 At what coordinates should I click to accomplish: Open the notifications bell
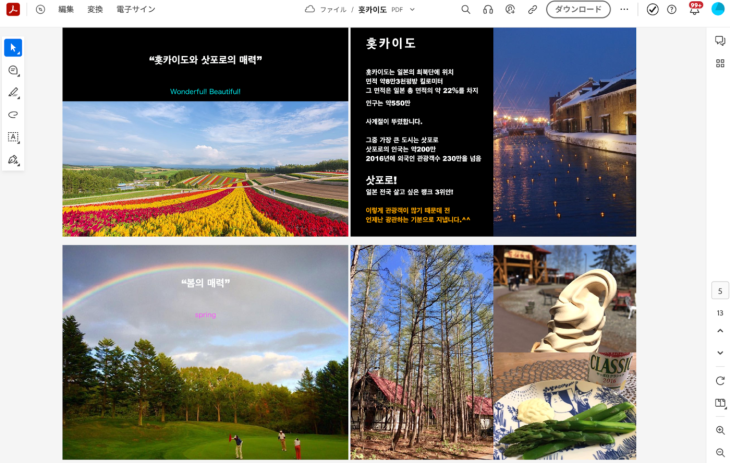[x=695, y=9]
